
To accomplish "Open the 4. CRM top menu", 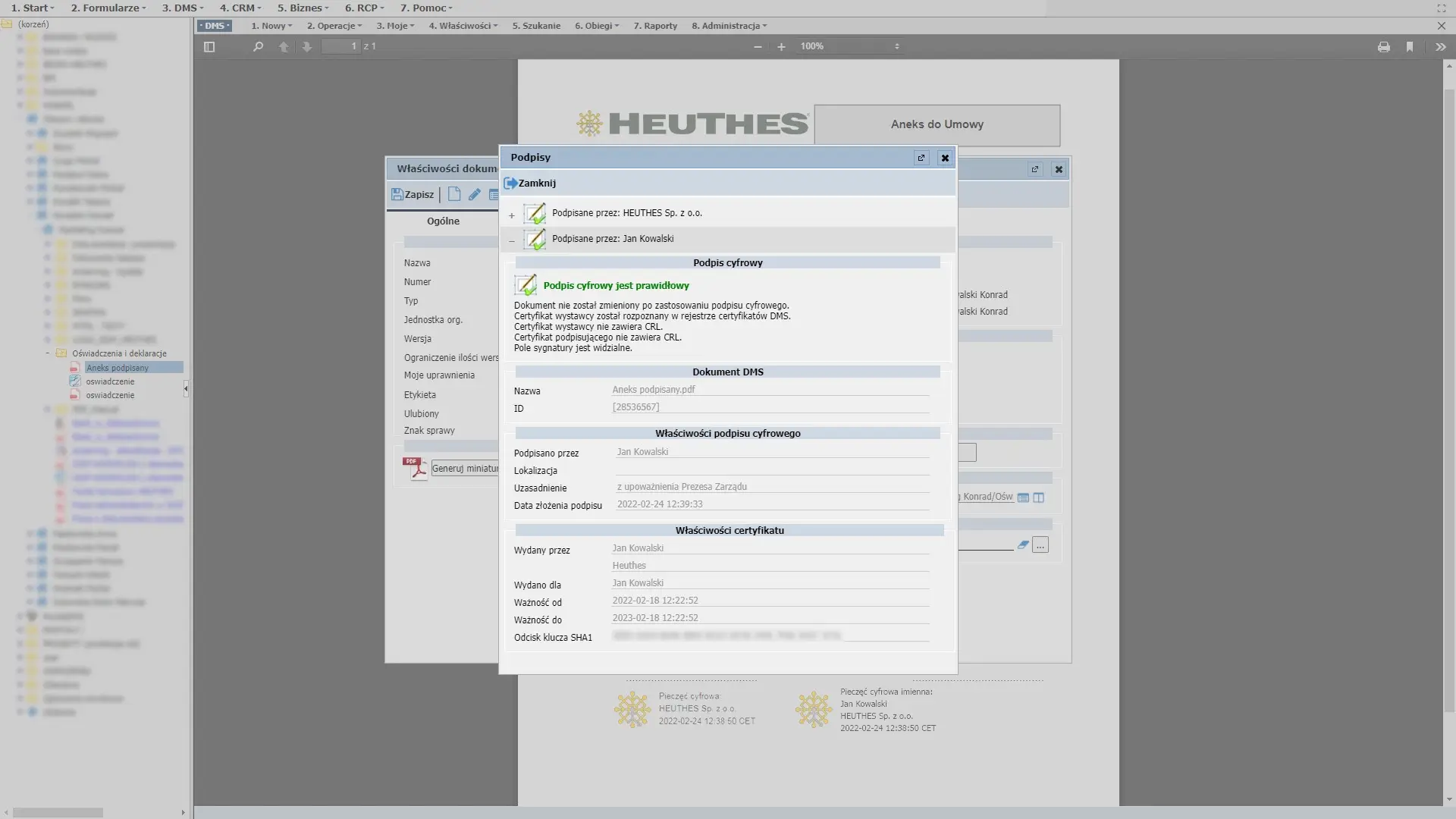I will click(240, 8).
